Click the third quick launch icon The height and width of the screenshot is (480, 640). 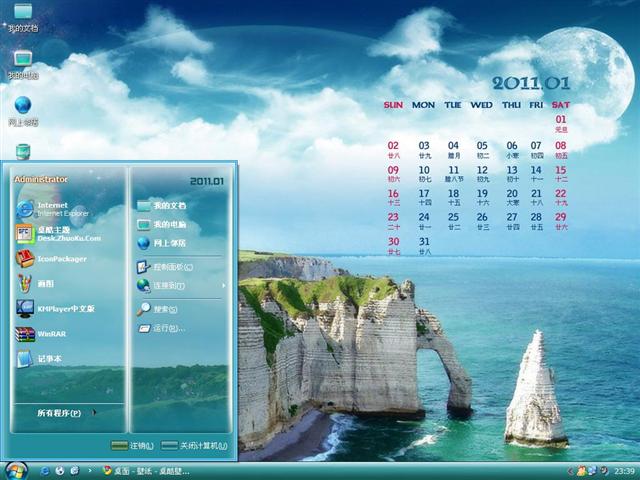coord(75,471)
